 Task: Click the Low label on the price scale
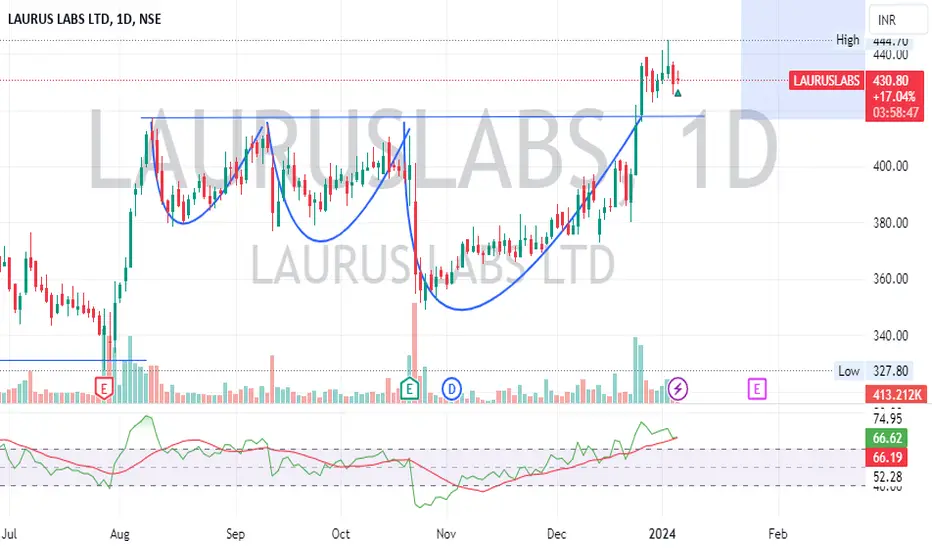click(x=849, y=371)
